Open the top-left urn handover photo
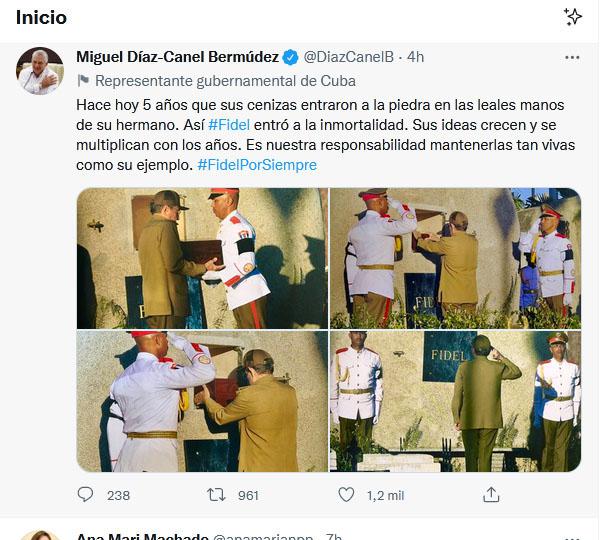Viewport: 610px width, 540px height. tap(202, 258)
